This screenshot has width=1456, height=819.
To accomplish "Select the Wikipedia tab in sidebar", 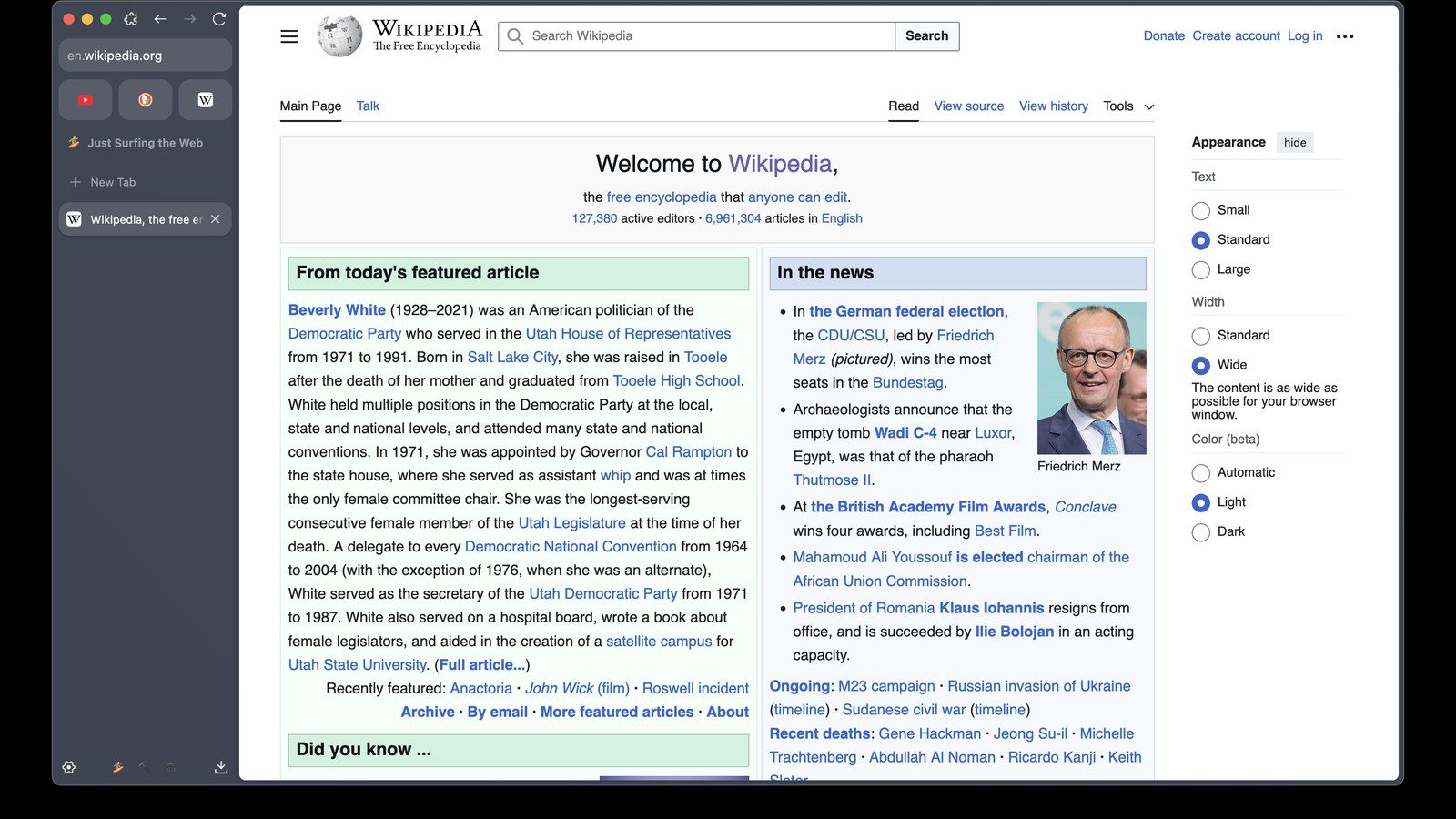I will (x=146, y=219).
